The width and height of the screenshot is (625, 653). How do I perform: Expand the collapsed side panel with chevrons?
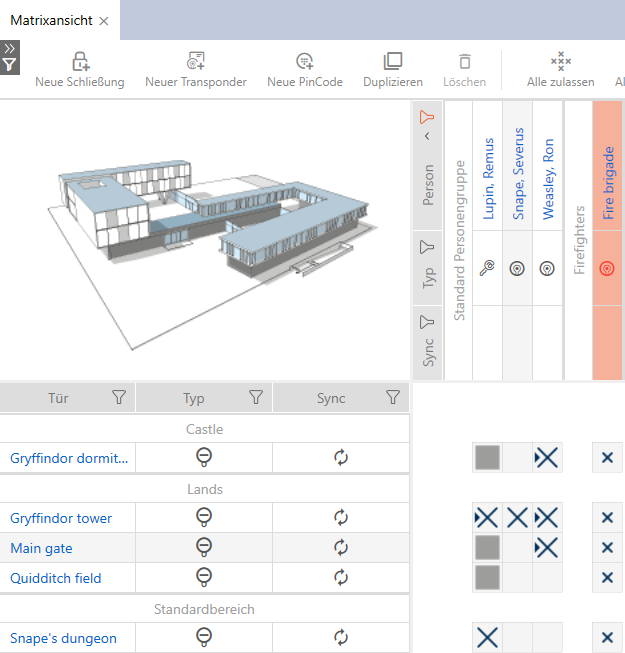[x=9, y=47]
